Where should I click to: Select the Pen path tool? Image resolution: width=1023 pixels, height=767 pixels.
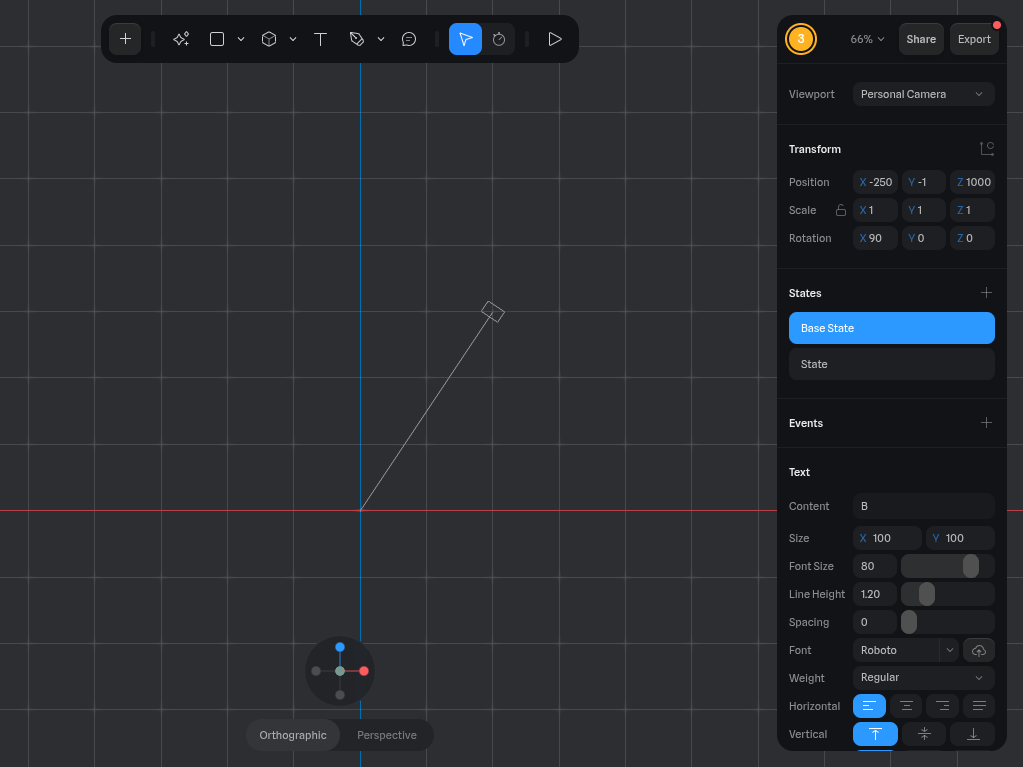coord(357,39)
